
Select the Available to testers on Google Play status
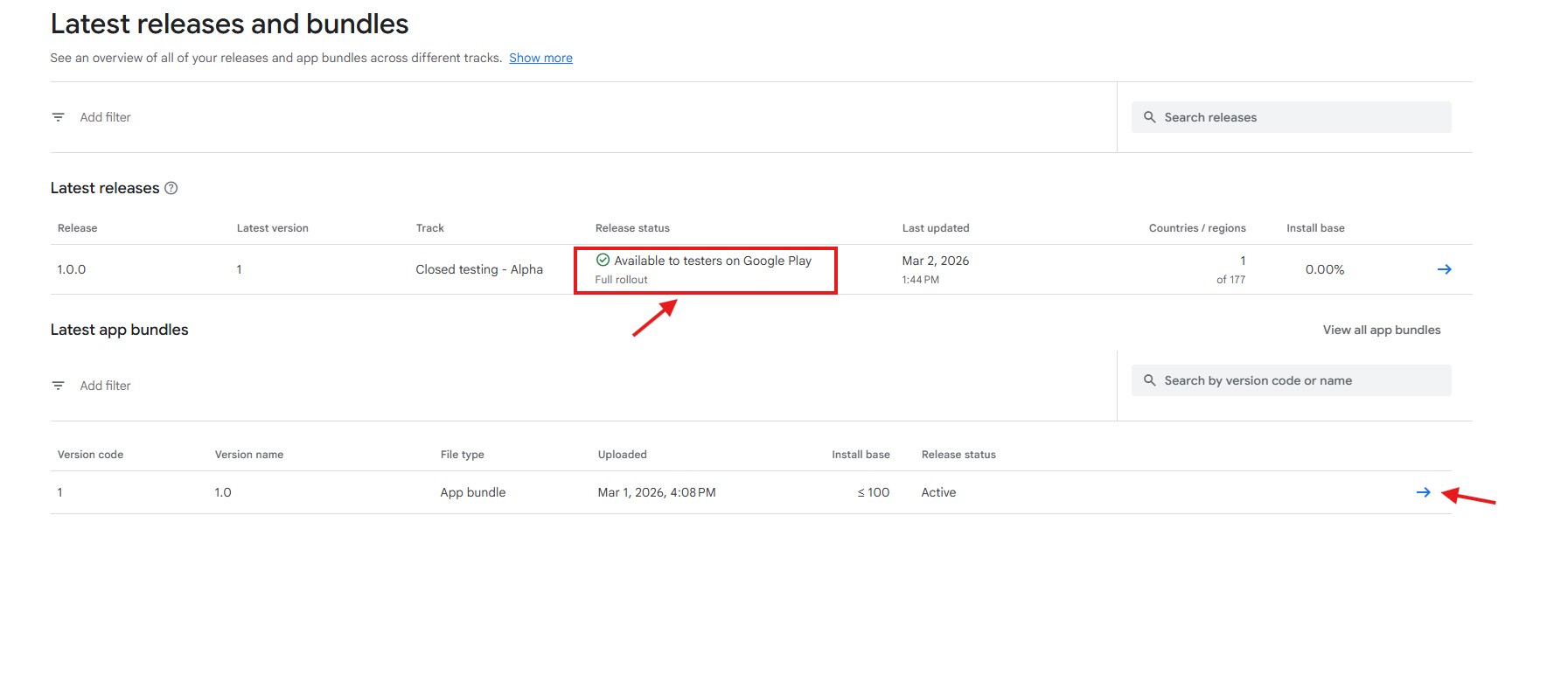coord(712,261)
